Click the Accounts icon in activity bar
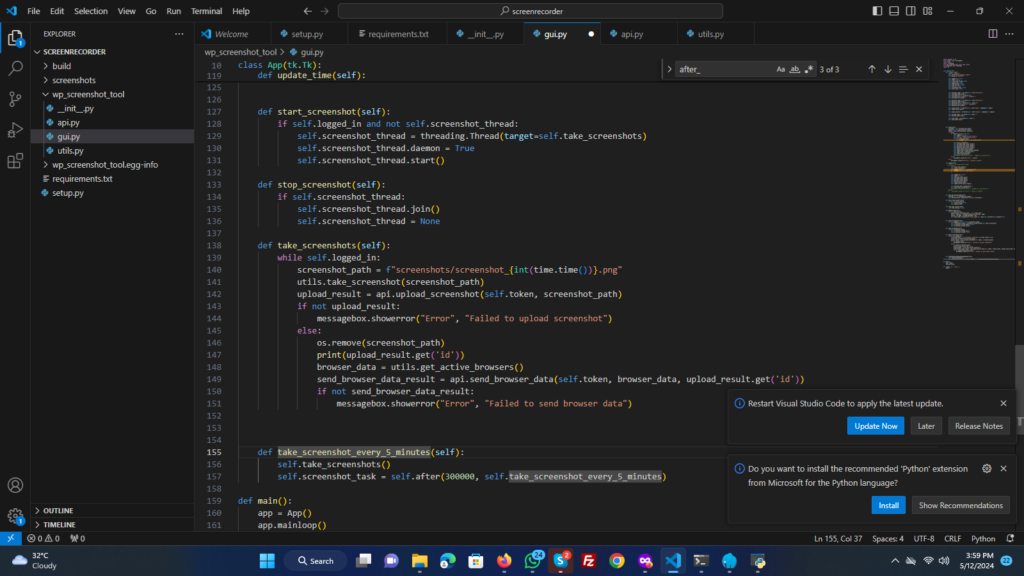This screenshot has width=1024, height=576. click(15, 485)
